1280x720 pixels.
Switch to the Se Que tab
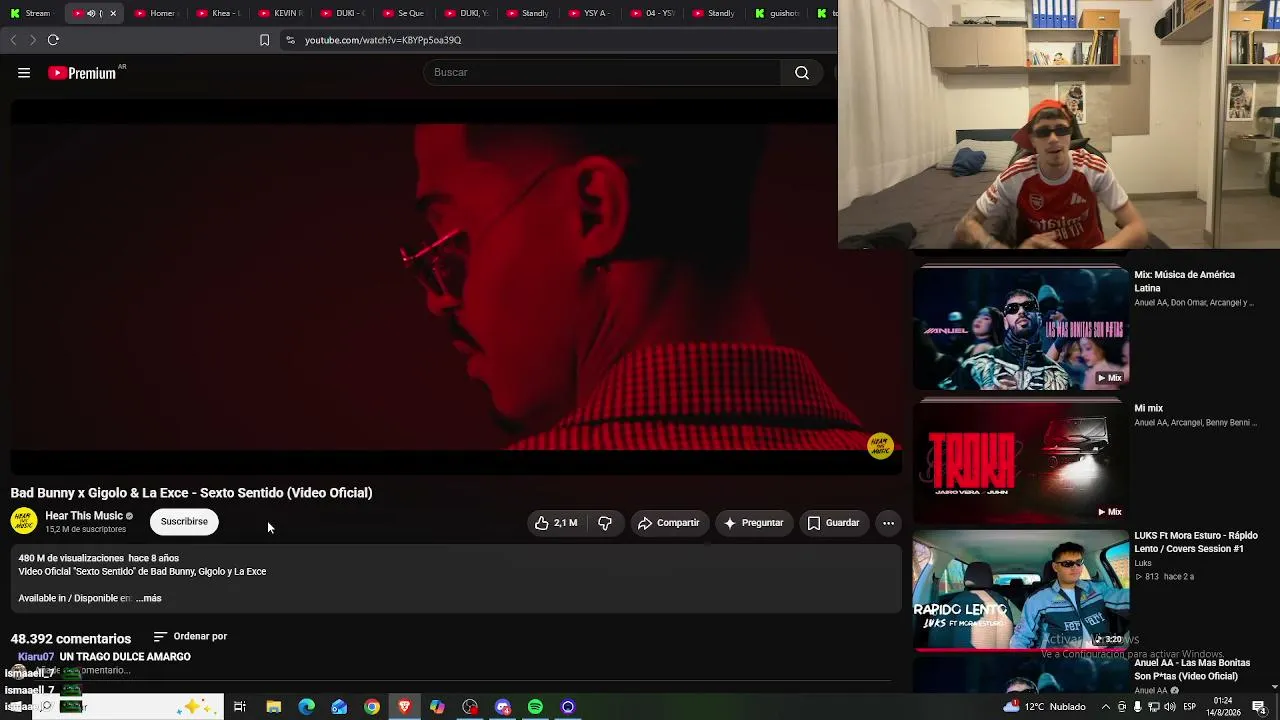[x=405, y=13]
